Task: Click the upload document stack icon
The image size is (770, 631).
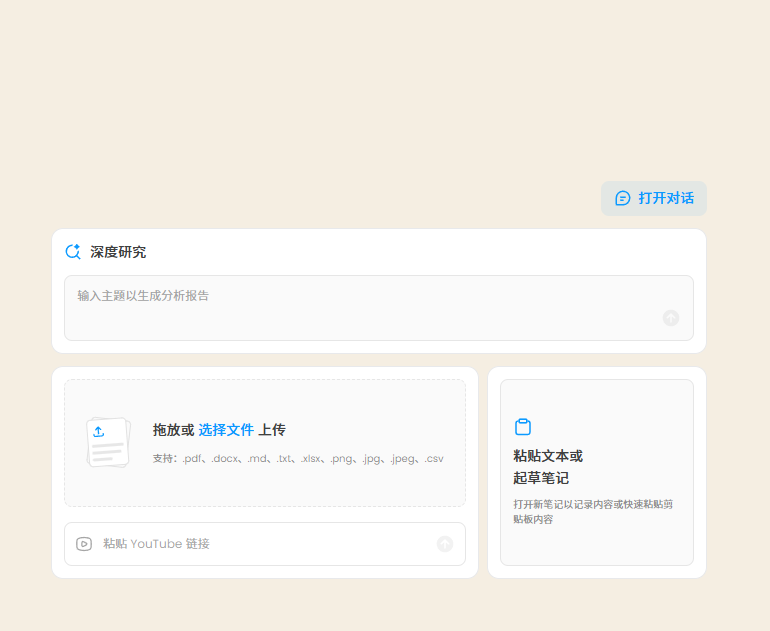Action: click(x=108, y=443)
